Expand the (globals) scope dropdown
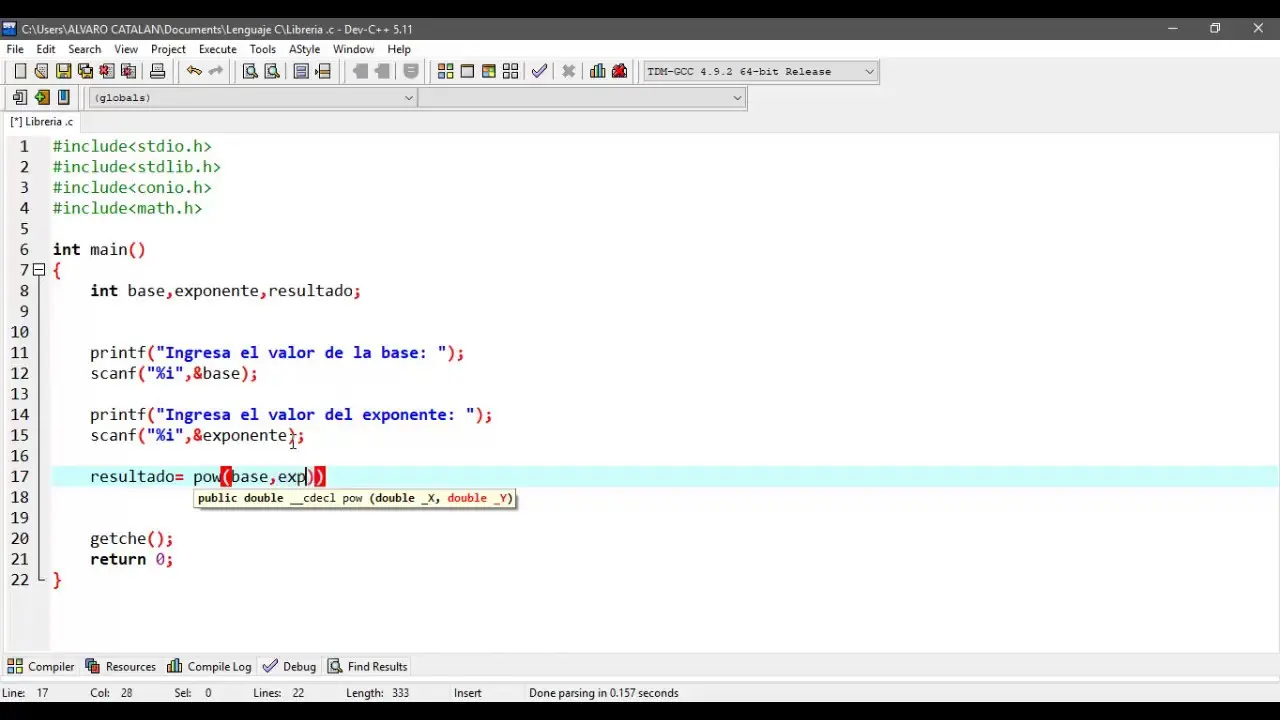 click(x=408, y=98)
